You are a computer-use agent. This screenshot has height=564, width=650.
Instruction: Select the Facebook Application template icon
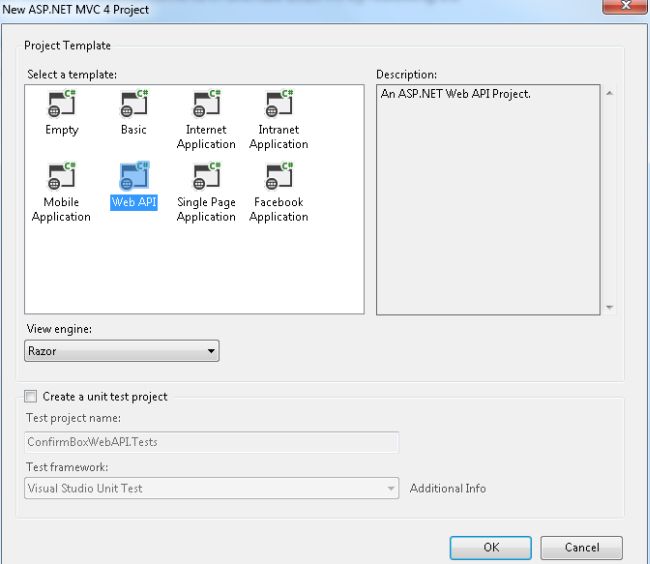279,176
